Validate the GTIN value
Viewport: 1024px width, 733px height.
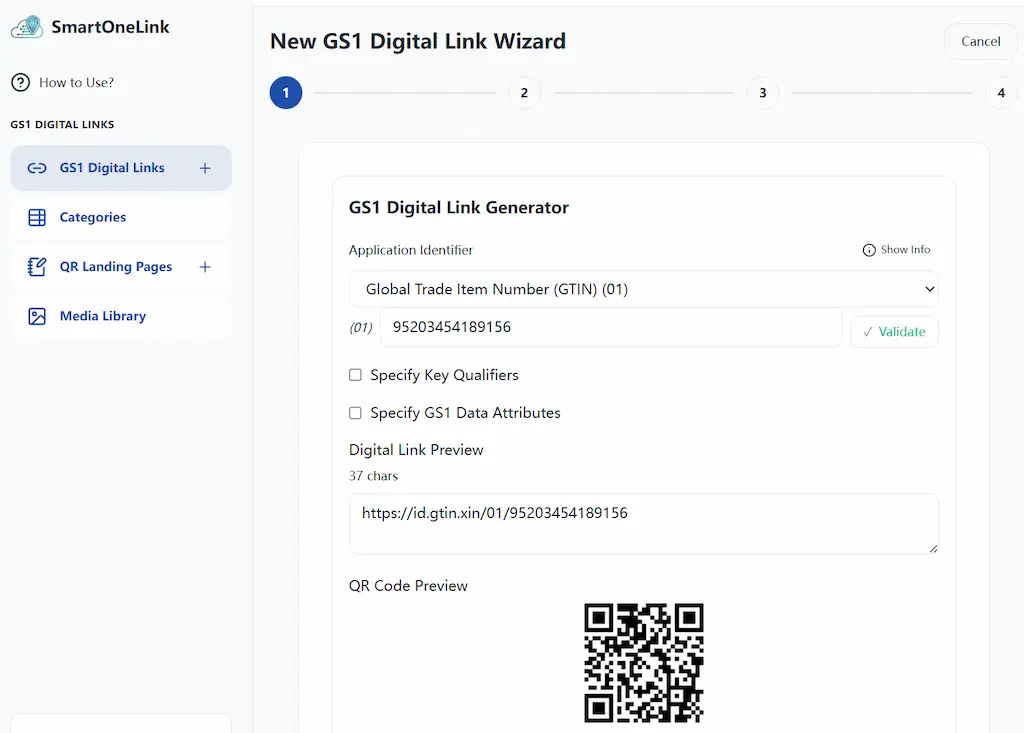tap(894, 332)
